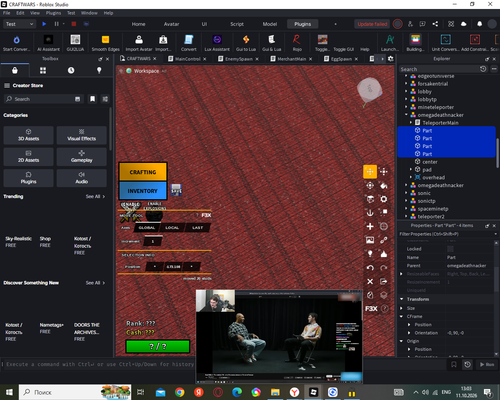Collapse the CFrame property
Image resolution: width=500 pixels, height=400 pixels.
[x=402, y=316]
